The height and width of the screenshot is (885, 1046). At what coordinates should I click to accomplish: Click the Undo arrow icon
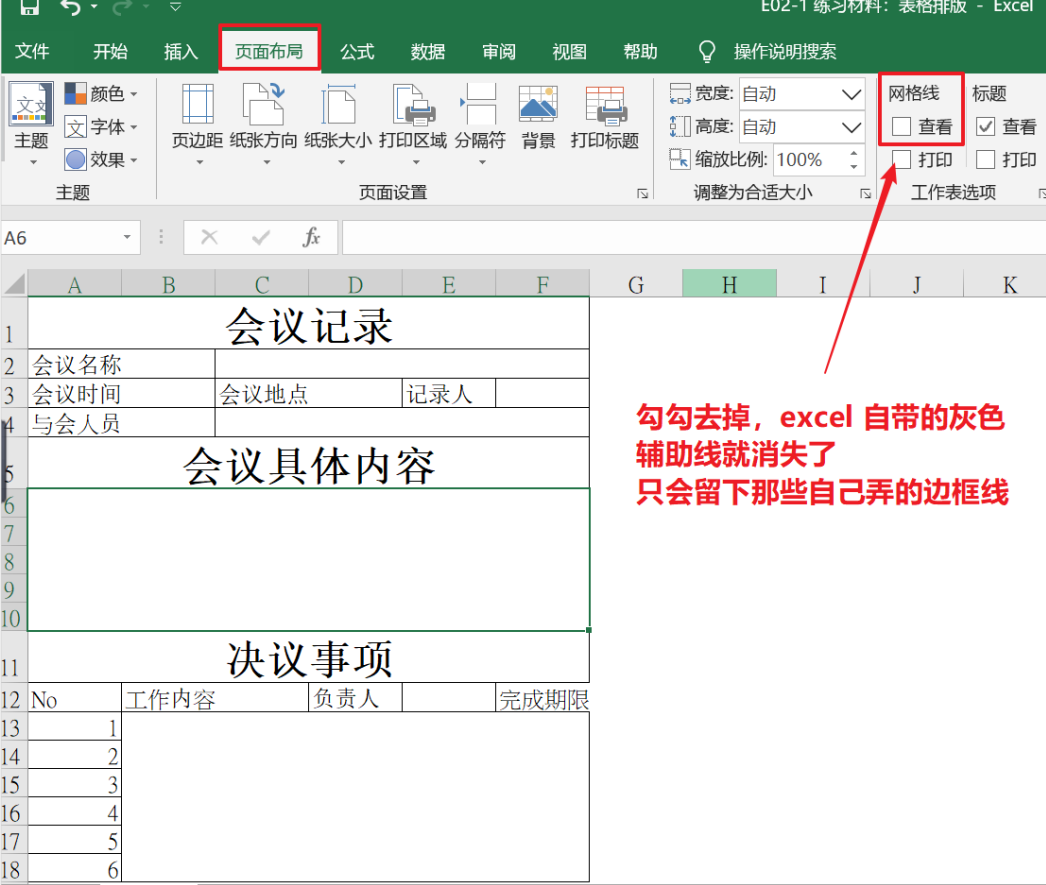click(71, 7)
